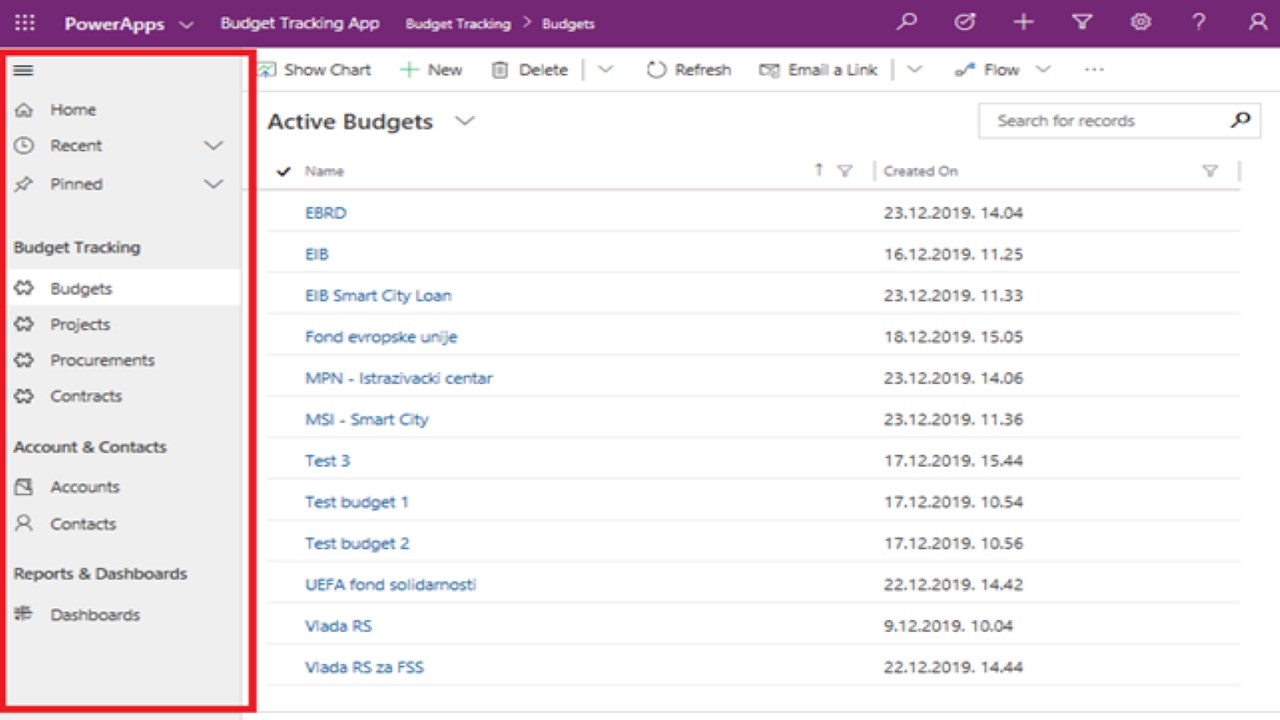The width and height of the screenshot is (1280, 720).
Task: Open the Flow dropdown chevron
Action: 1043,70
